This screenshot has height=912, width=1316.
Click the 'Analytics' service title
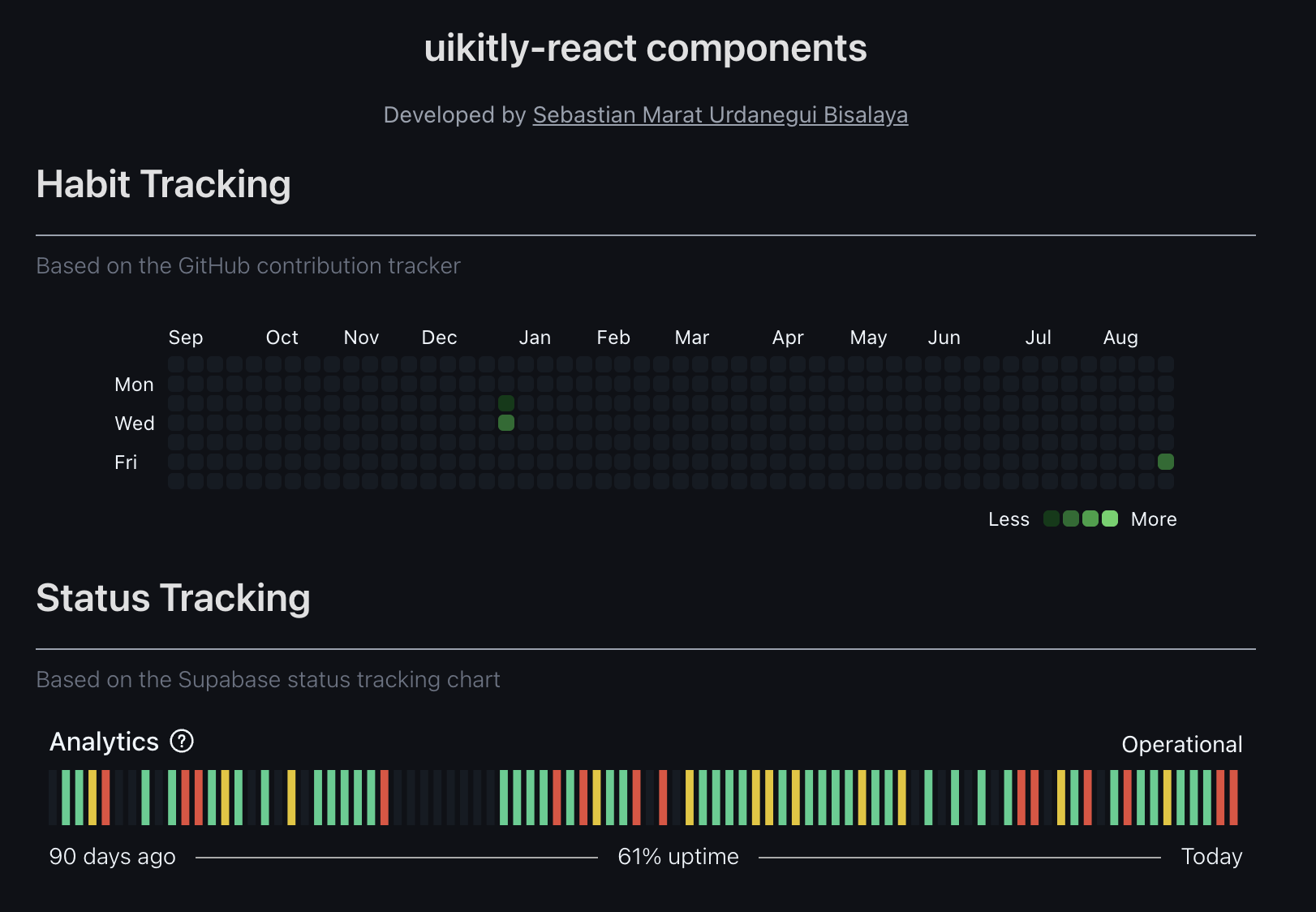105,742
